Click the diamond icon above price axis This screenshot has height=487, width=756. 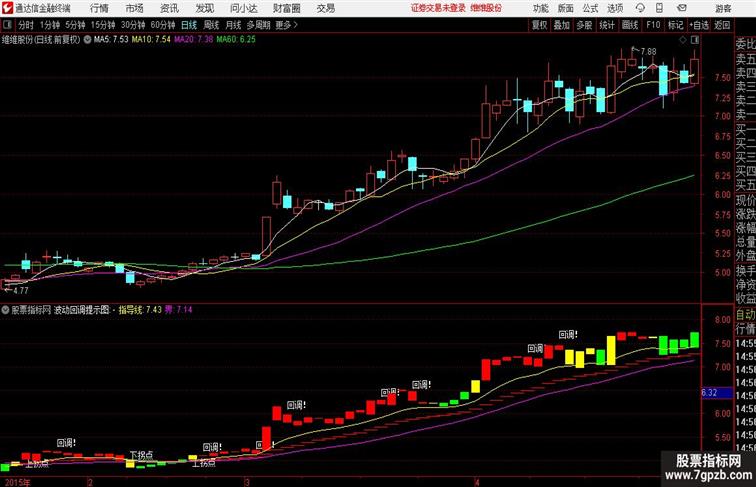pos(683,40)
